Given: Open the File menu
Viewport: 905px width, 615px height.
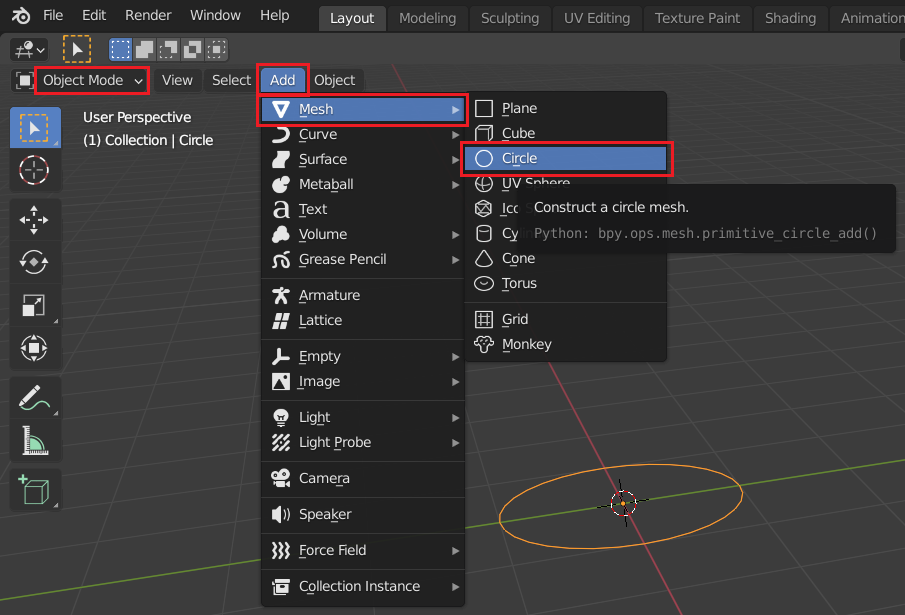Looking at the screenshot, I should [53, 15].
